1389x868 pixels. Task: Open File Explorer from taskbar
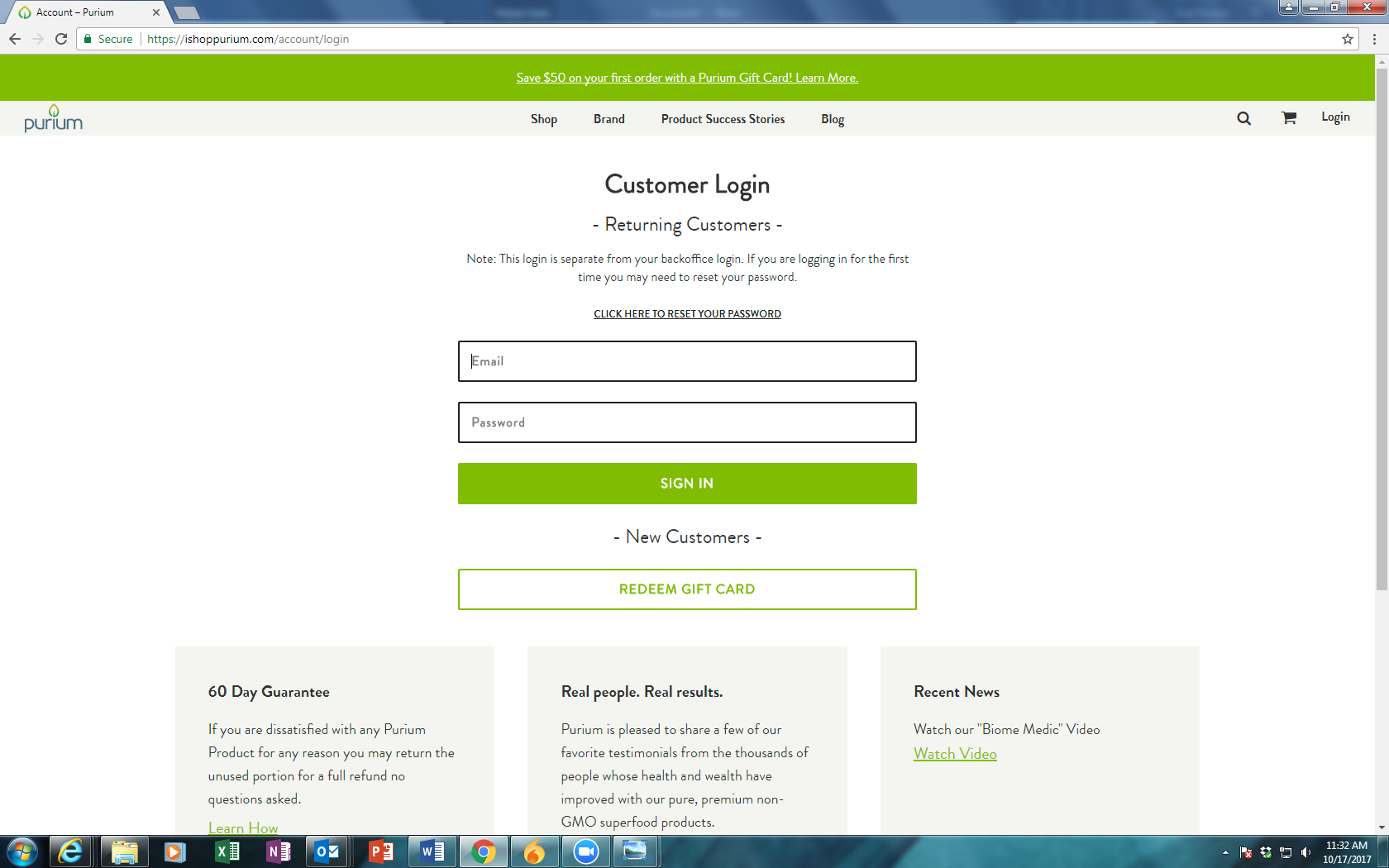pos(124,851)
